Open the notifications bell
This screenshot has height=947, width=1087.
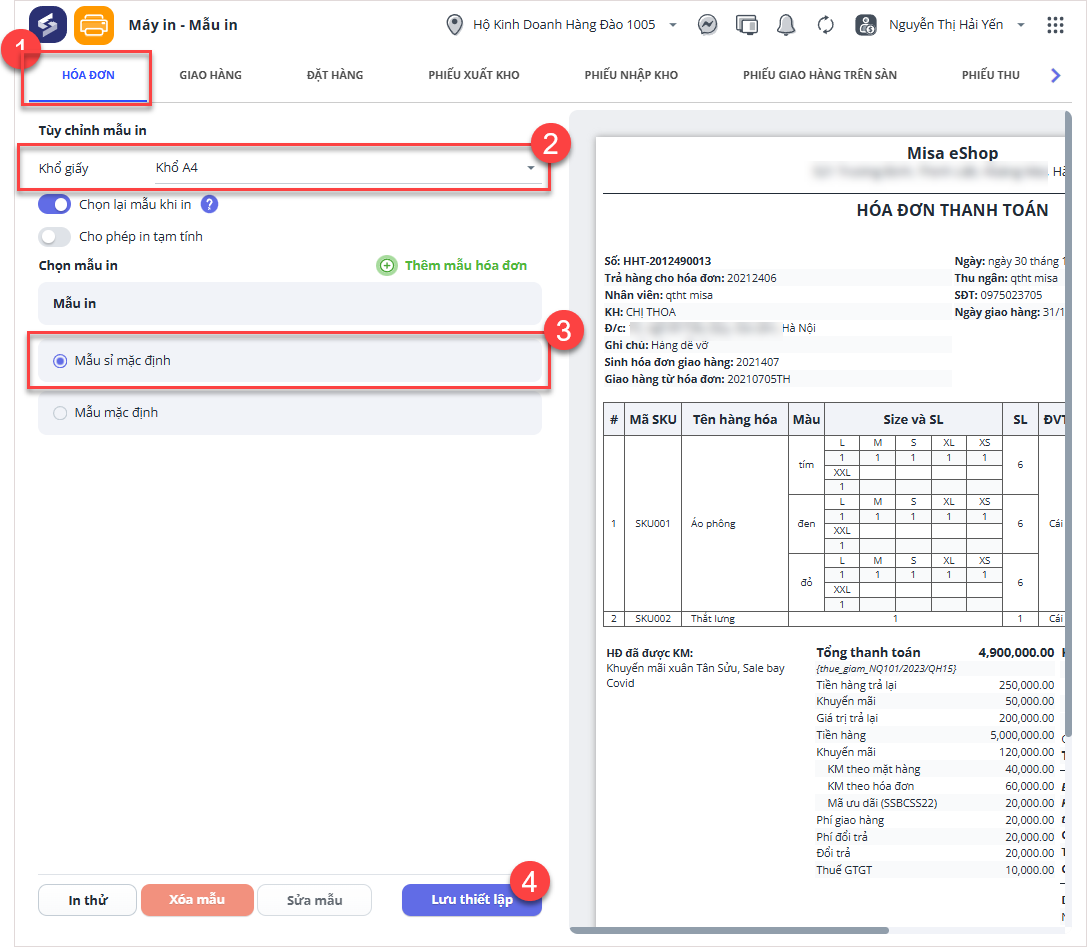[785, 25]
